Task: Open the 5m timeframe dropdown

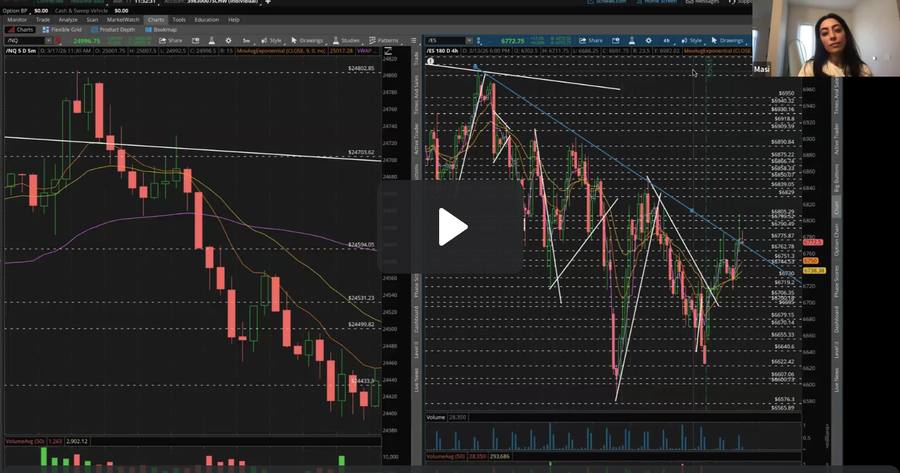Action: [246, 41]
